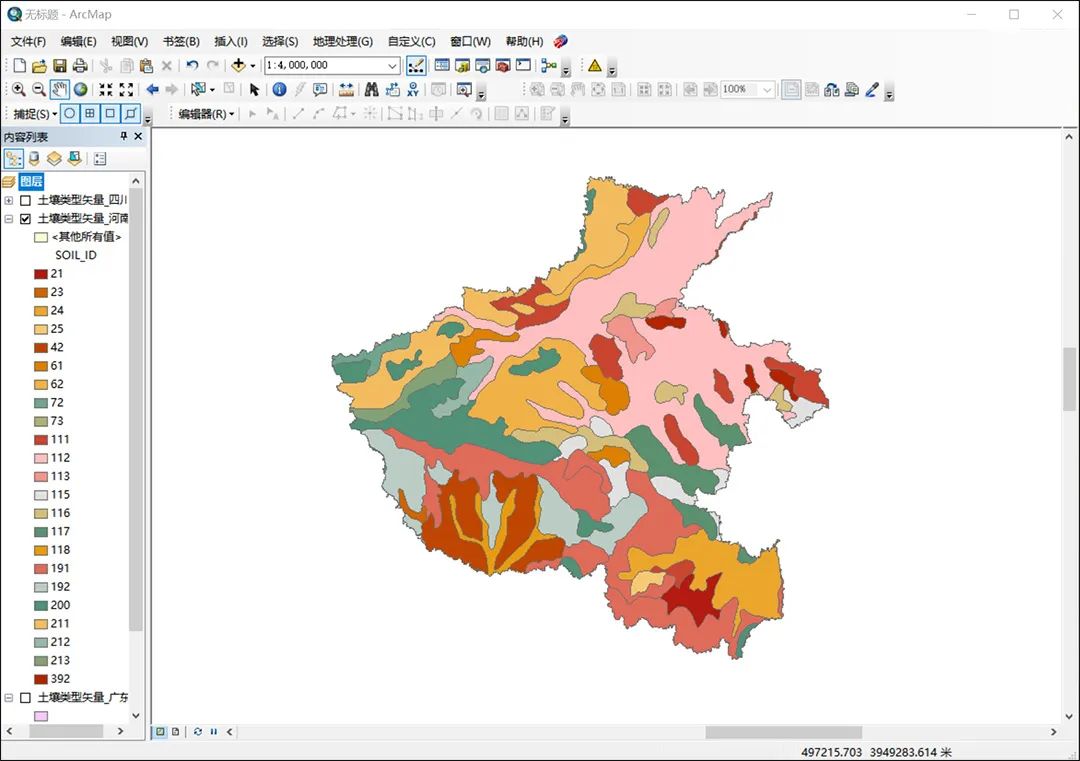Click the color swatch for soil 112
The image size is (1080, 761).
pos(41,458)
